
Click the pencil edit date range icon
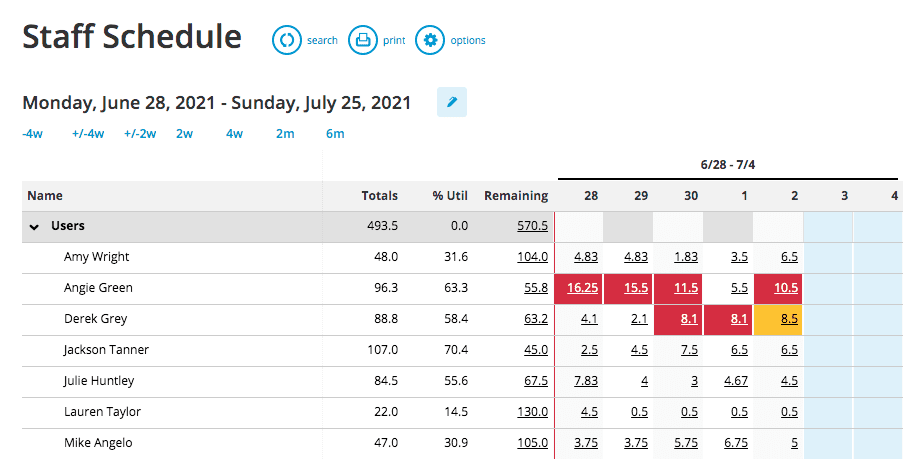(x=452, y=102)
